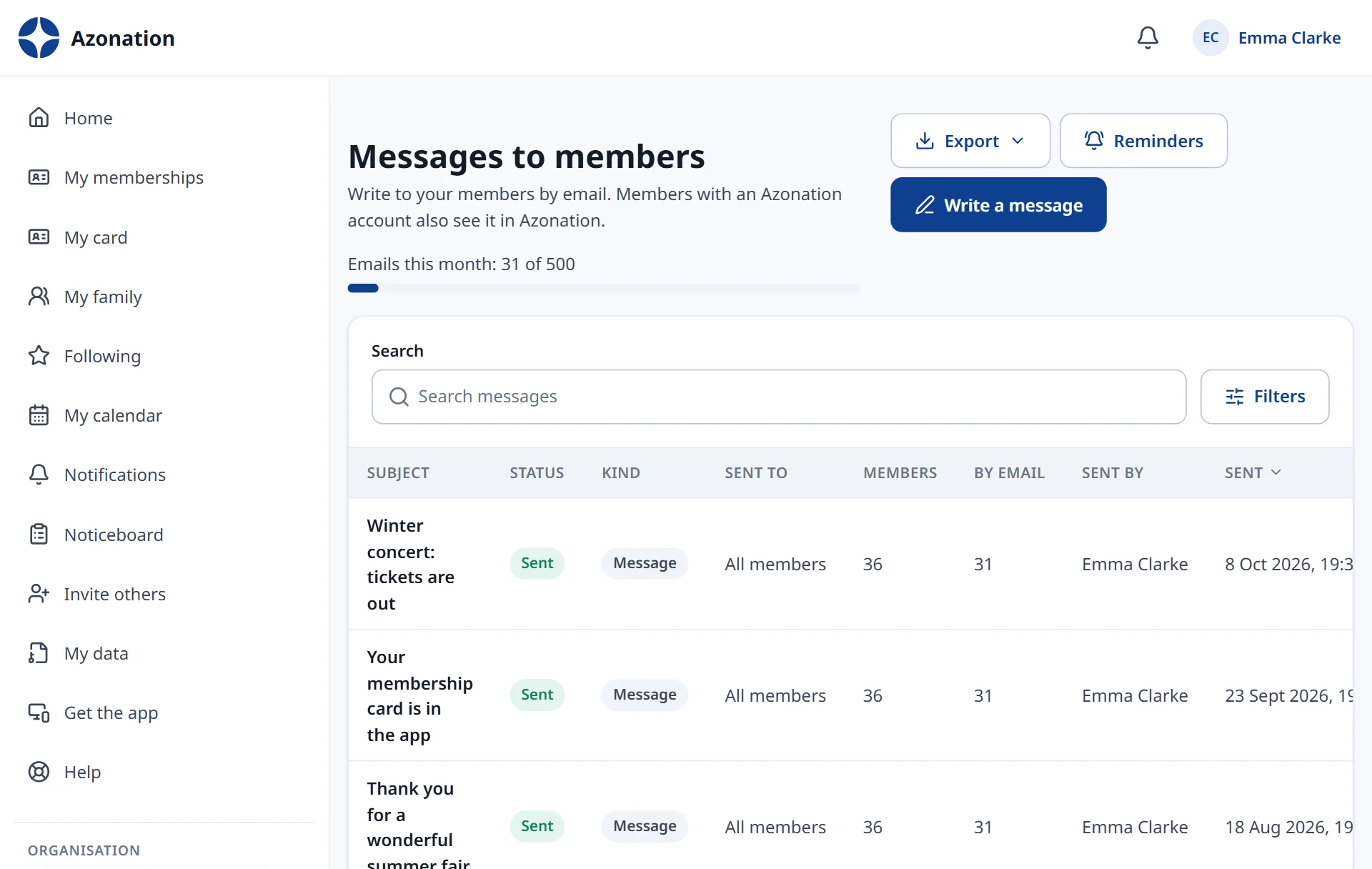Click the EC avatar badge

tap(1211, 38)
